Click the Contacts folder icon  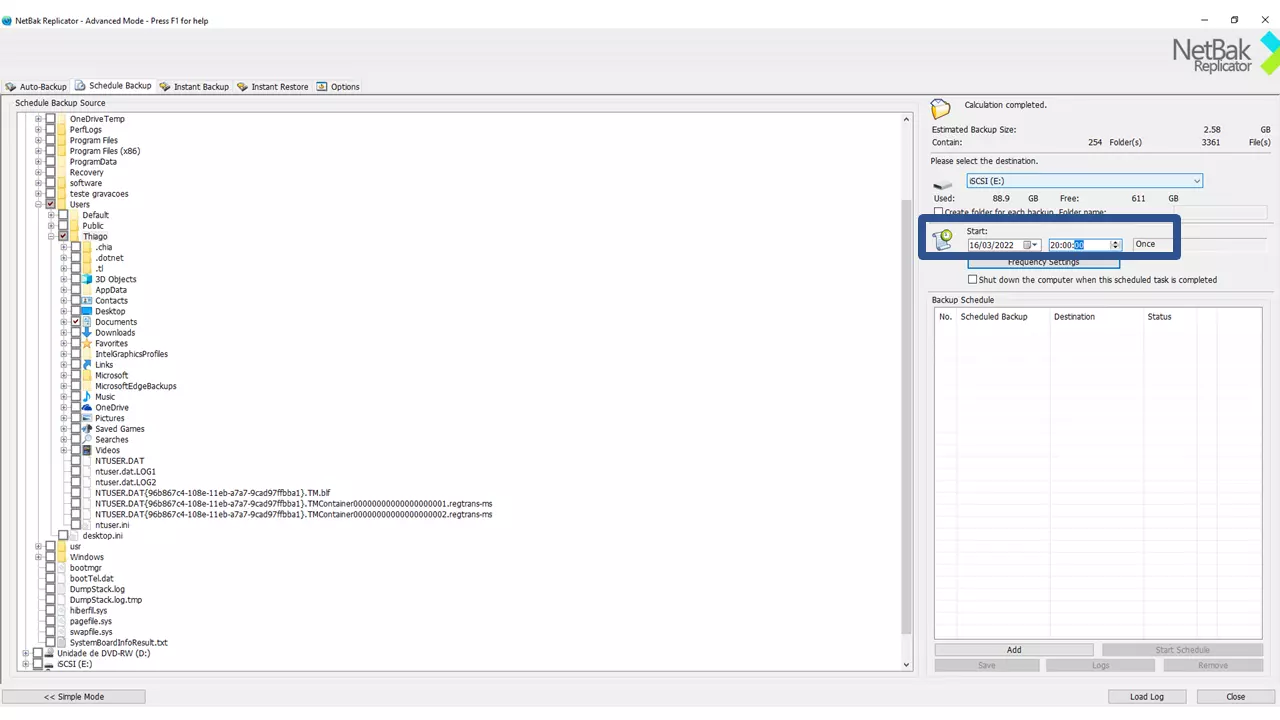[x=87, y=301]
